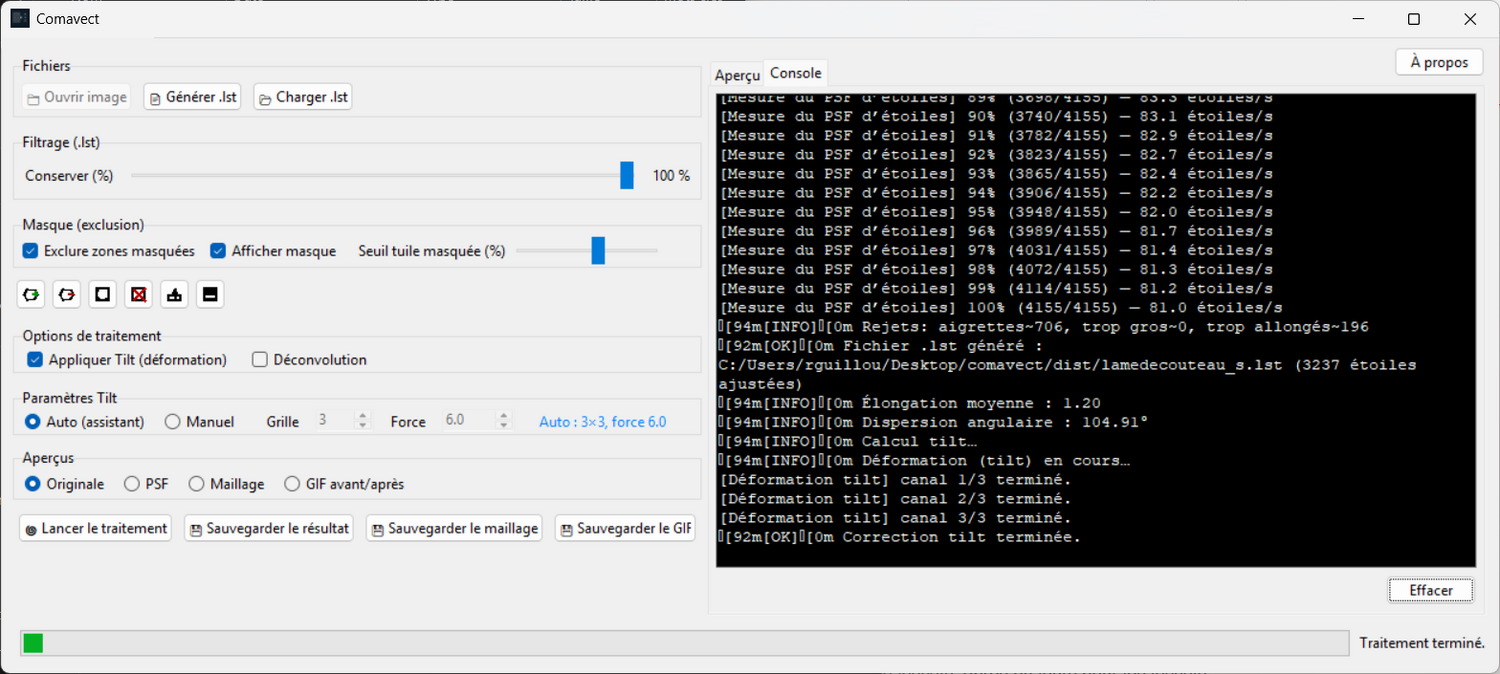Click the folder icon on Charger .lst
This screenshot has height=674, width=1500.
click(x=265, y=98)
